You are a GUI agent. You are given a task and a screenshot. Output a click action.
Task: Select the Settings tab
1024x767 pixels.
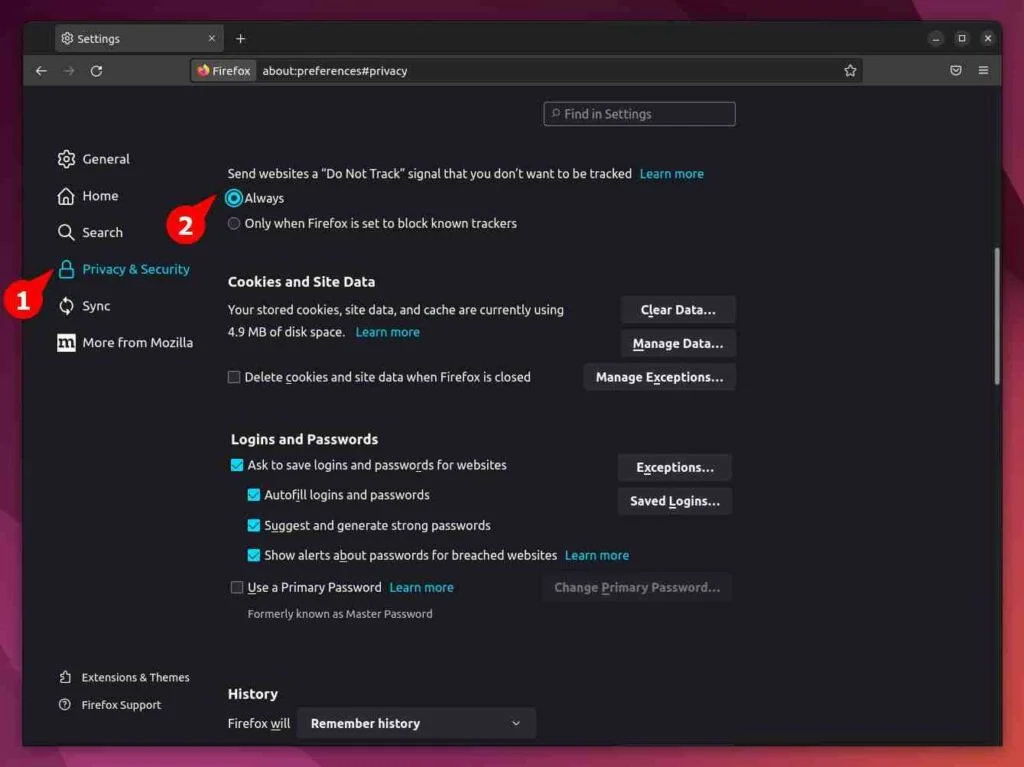tap(139, 39)
